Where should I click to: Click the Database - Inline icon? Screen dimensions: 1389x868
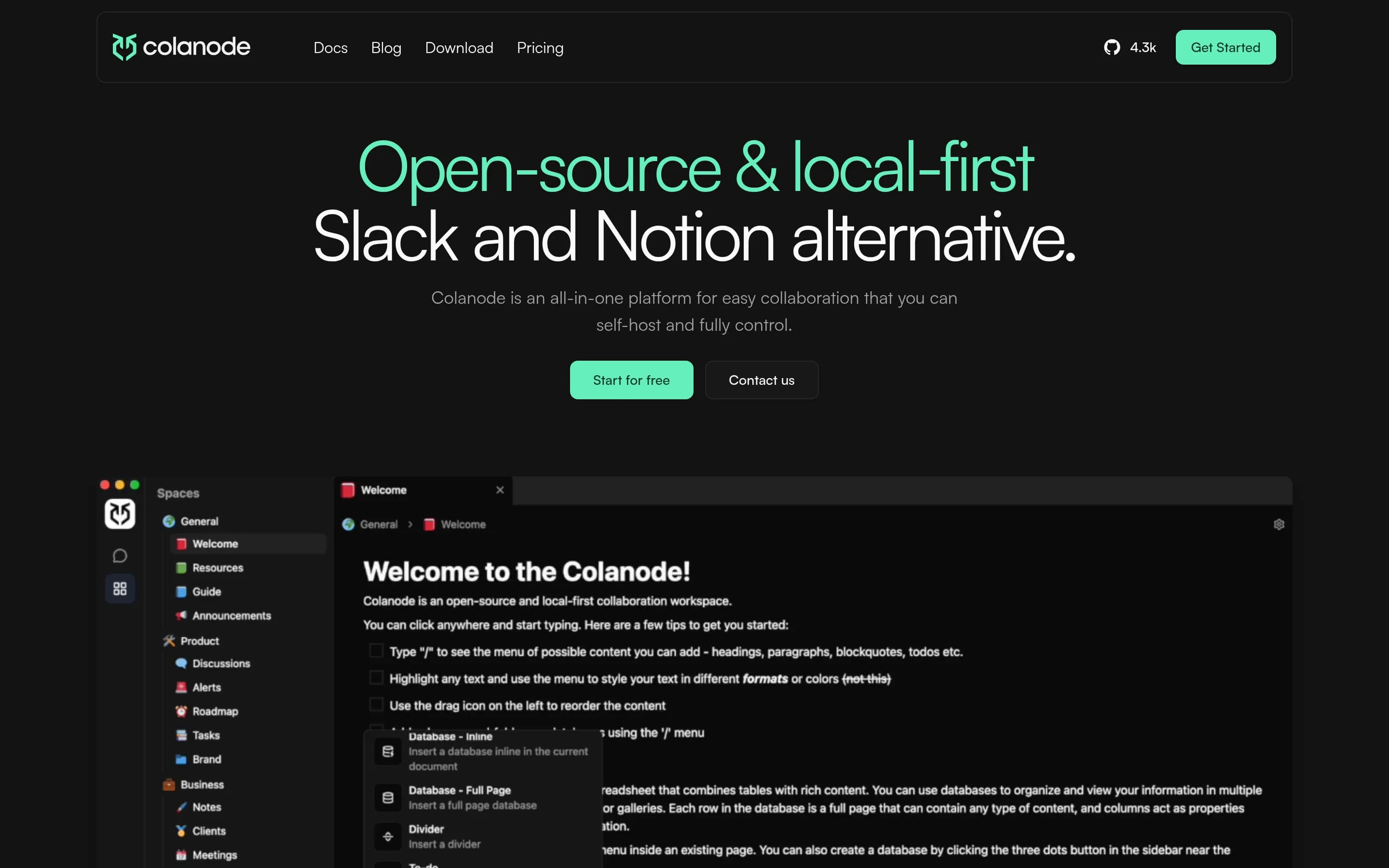point(388,751)
